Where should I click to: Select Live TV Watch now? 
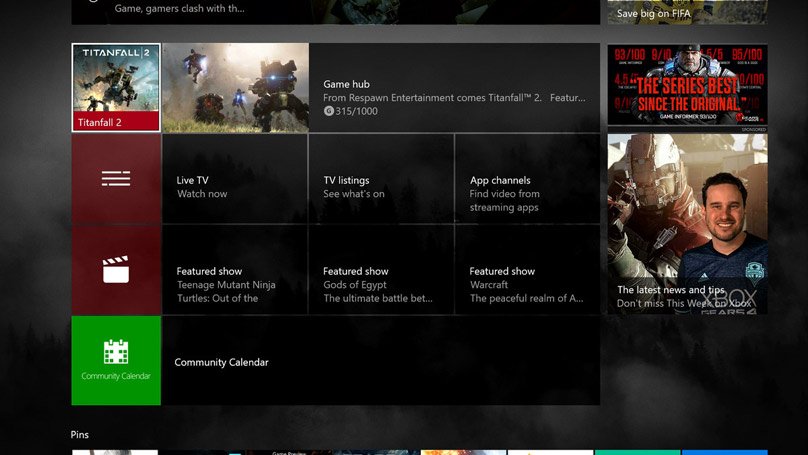235,179
